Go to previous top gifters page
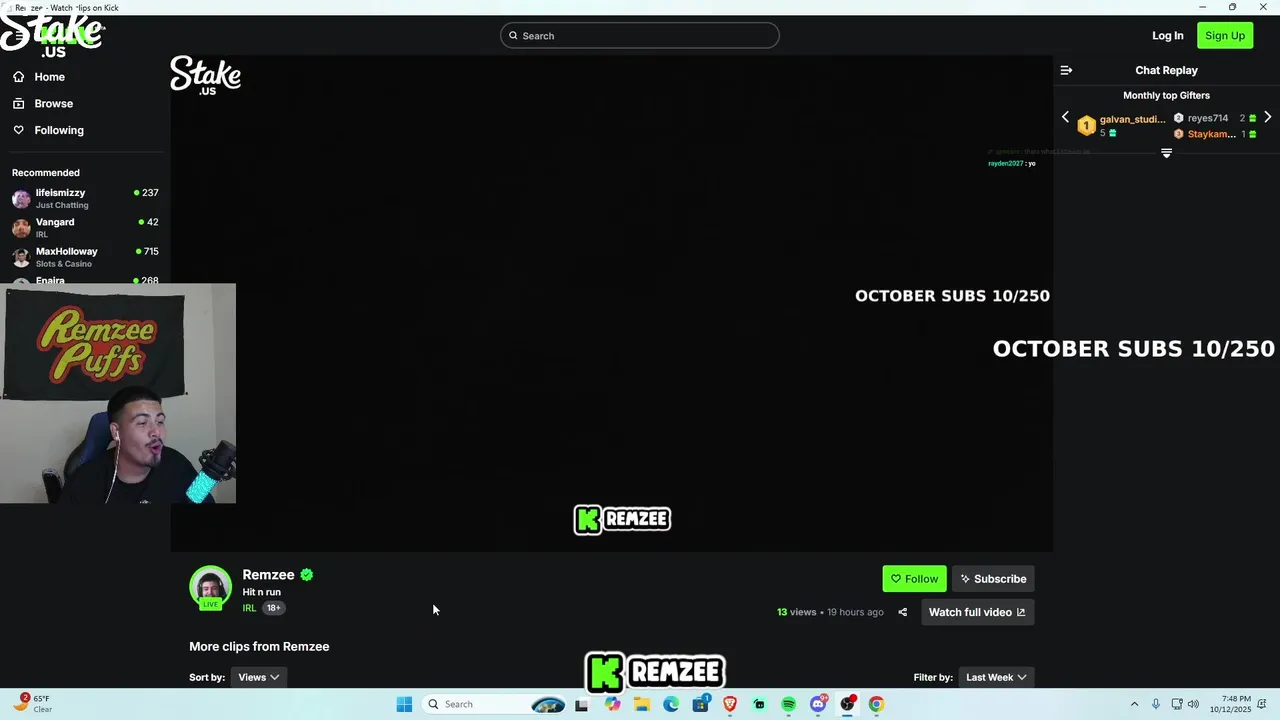The width and height of the screenshot is (1280, 720). tap(1065, 117)
